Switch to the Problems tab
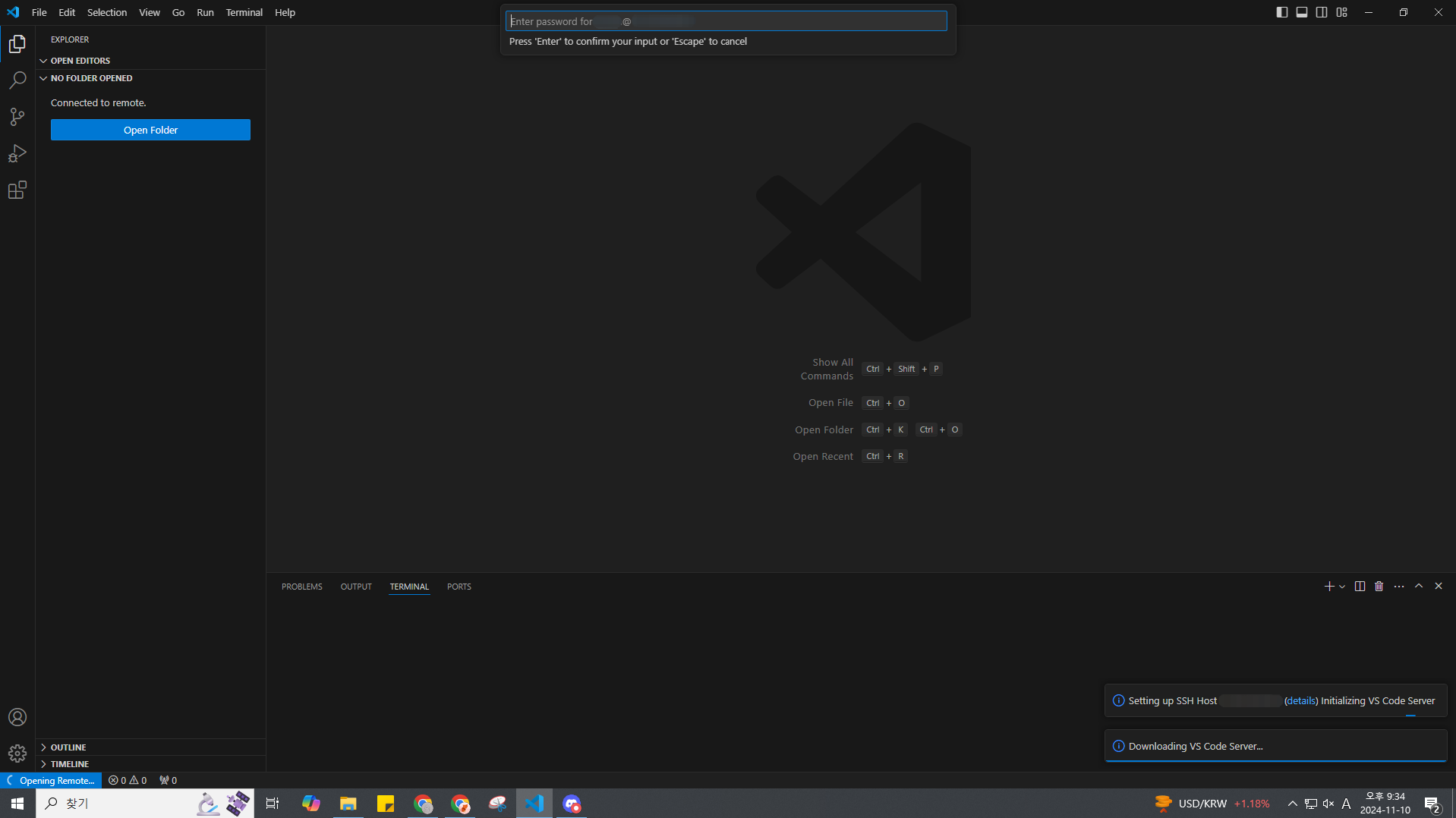The height and width of the screenshot is (818, 1456). tap(302, 587)
